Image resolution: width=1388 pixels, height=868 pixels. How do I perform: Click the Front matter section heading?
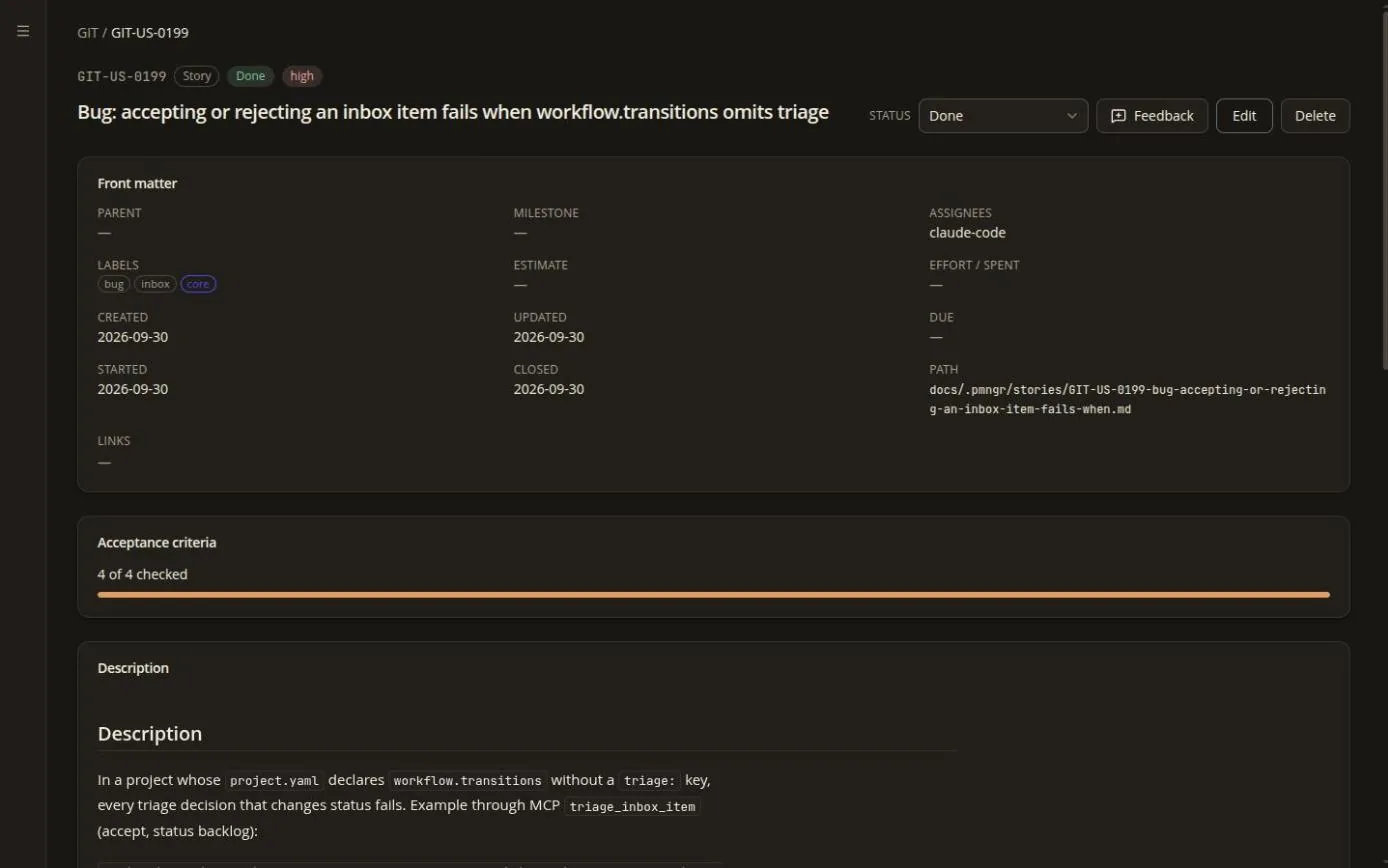coord(137,183)
